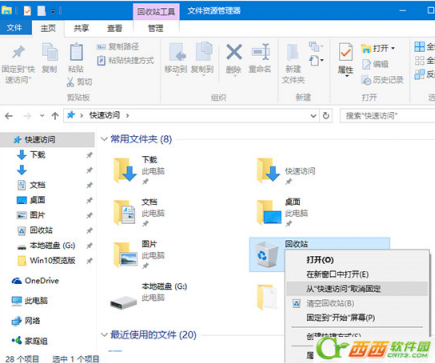Viewport: 435px width, 363px height.
Task: Click the Rename (重命名) ribbon icon
Action: [260, 52]
